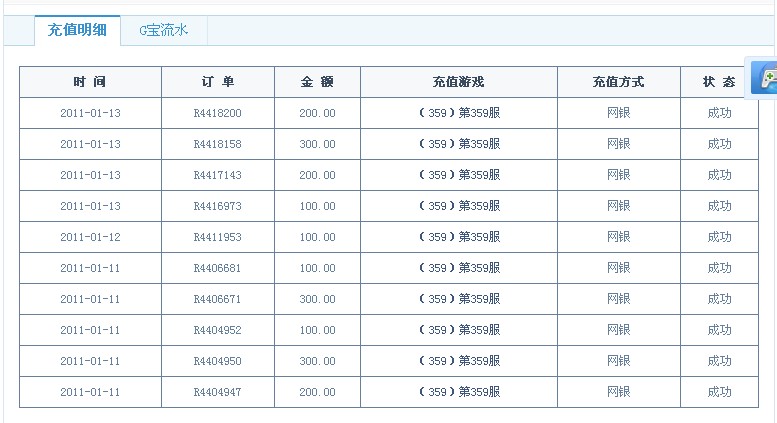This screenshot has height=423, width=777.
Task: Select order number R4404950
Action: click(218, 361)
